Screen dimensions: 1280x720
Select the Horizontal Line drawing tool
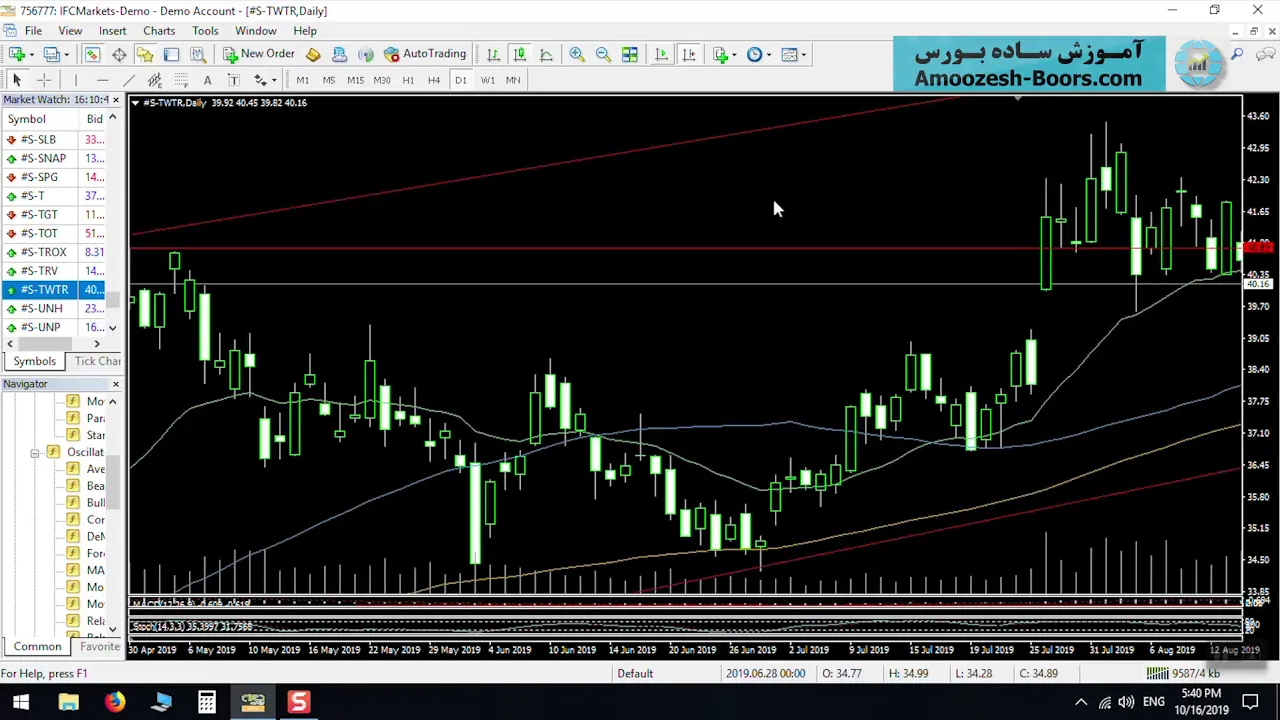(x=102, y=80)
